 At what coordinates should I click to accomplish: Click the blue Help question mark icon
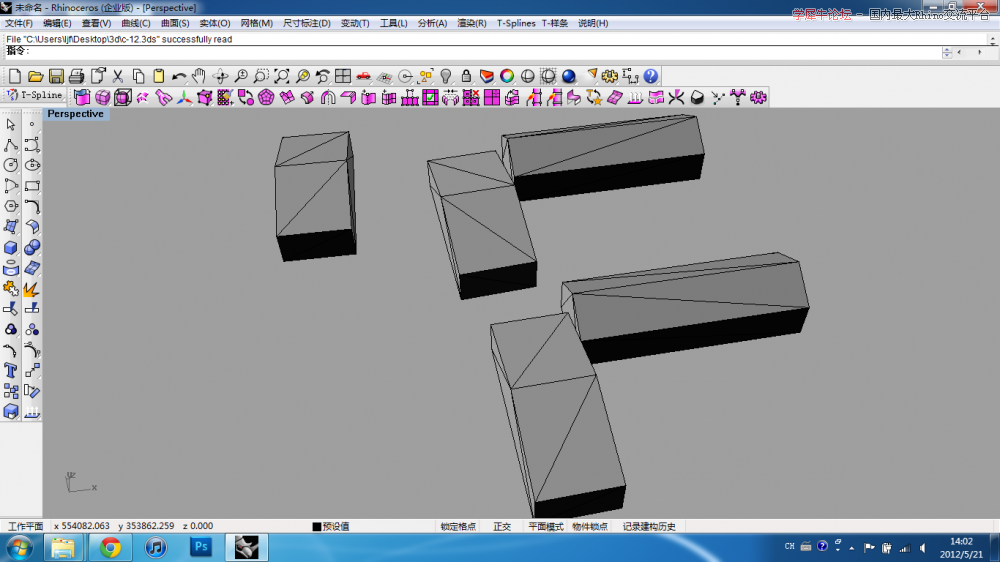point(651,77)
